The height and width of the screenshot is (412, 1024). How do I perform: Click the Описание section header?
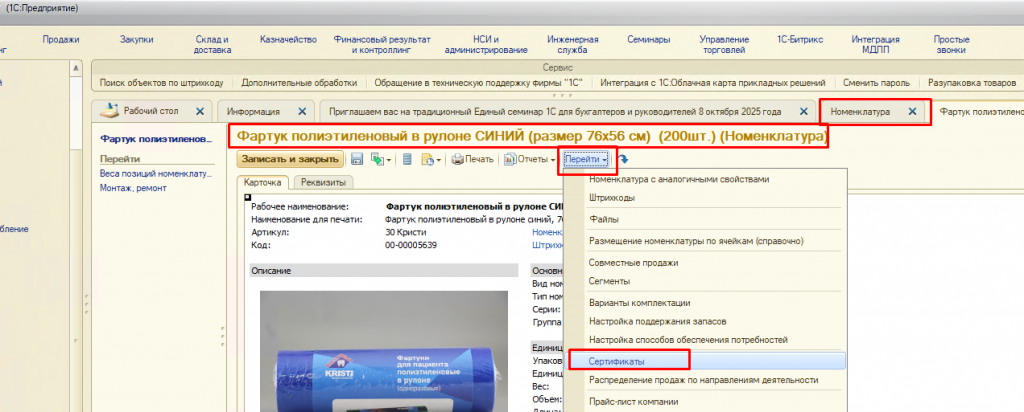pyautogui.click(x=384, y=270)
